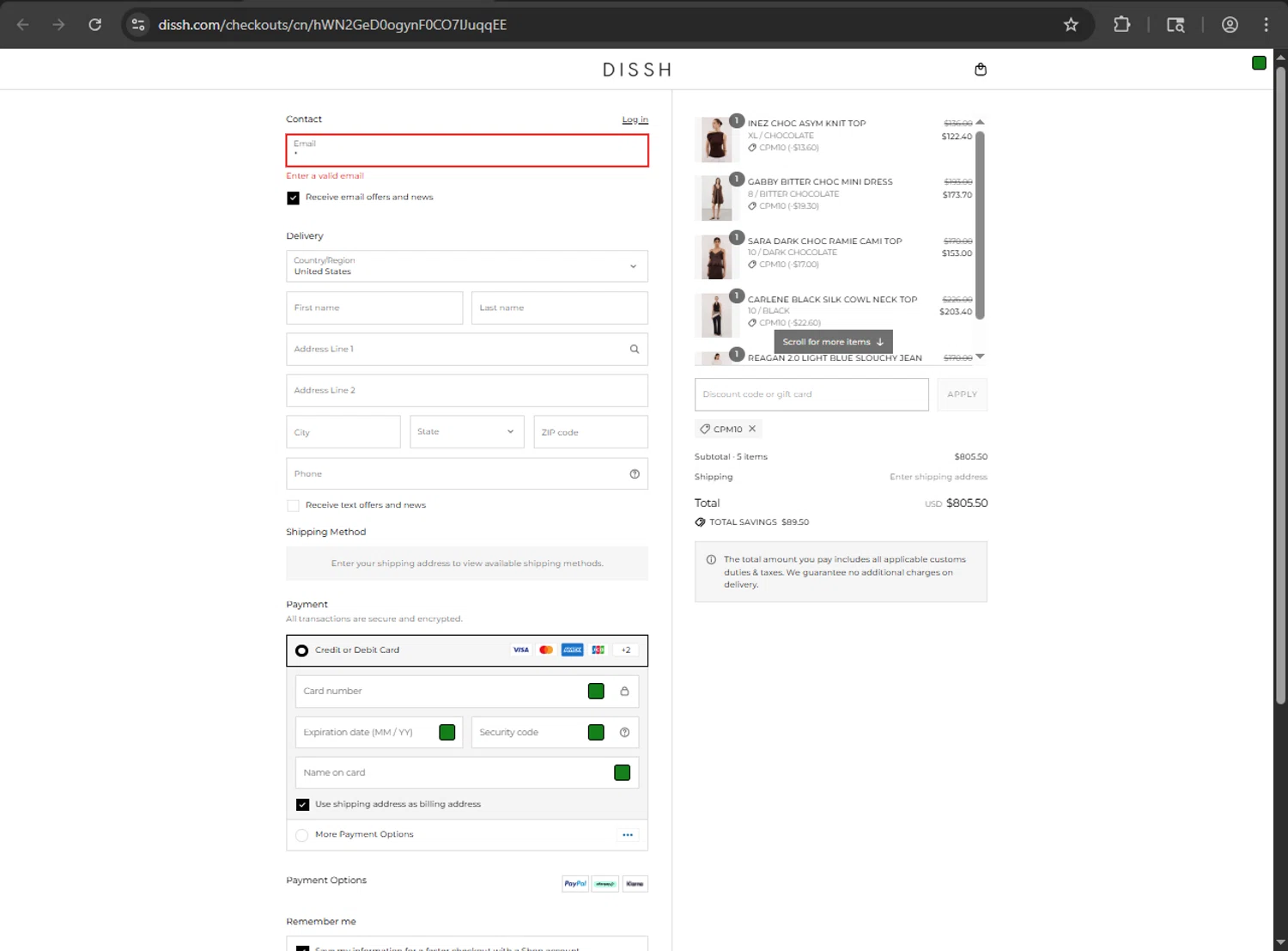This screenshot has width=1288, height=951.
Task: Select Credit or Debit Card radio button
Action: 301,650
